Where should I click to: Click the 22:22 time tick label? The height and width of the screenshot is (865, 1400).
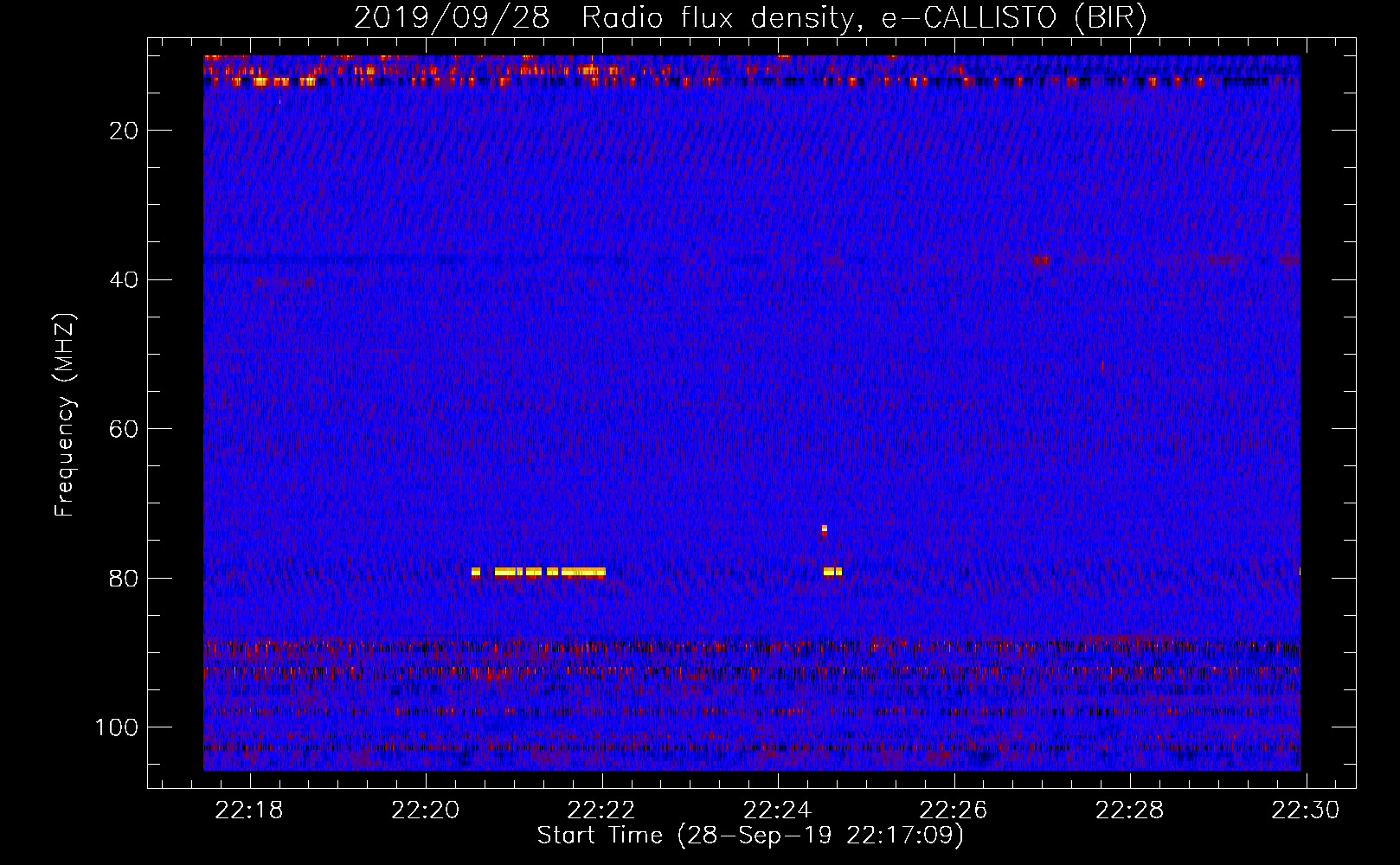(x=602, y=811)
